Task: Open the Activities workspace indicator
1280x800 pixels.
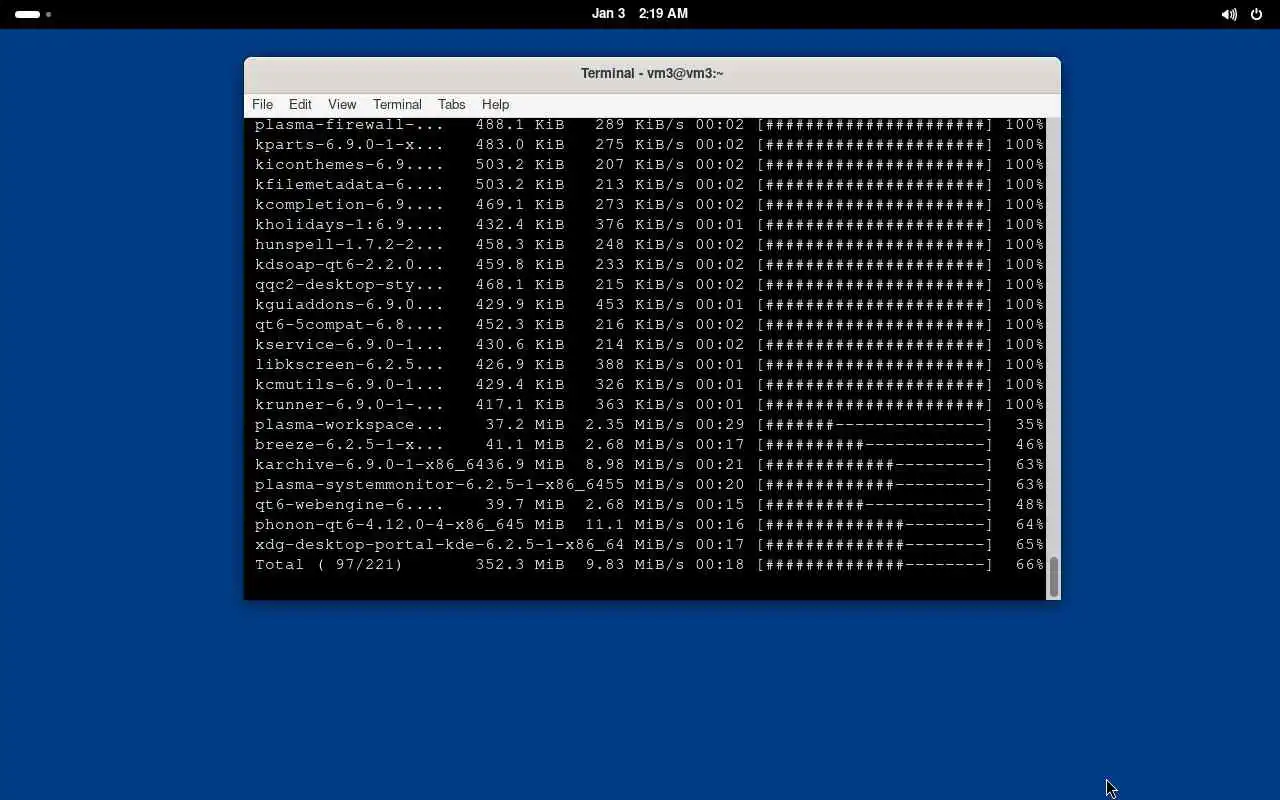Action: point(33,14)
